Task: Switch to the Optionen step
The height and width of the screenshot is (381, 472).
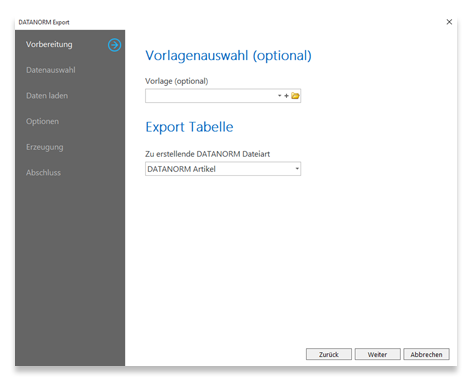Action: (42, 121)
